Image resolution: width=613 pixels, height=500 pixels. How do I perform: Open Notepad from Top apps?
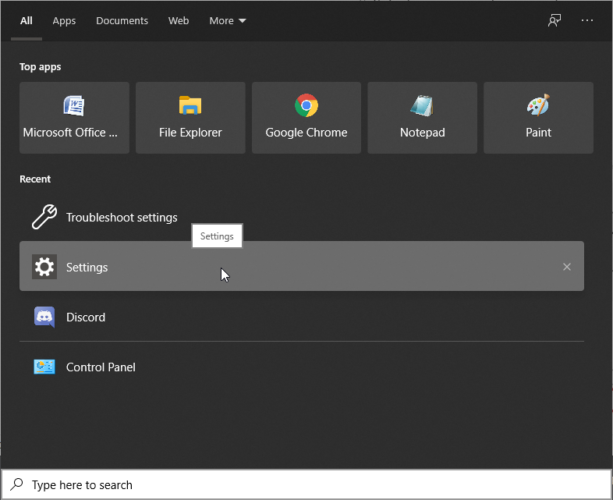tap(422, 118)
